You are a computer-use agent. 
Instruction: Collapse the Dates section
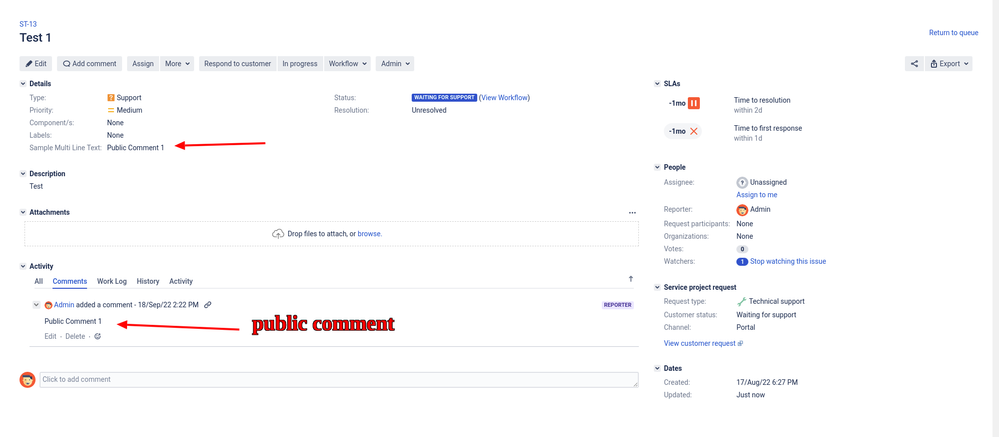click(x=658, y=368)
